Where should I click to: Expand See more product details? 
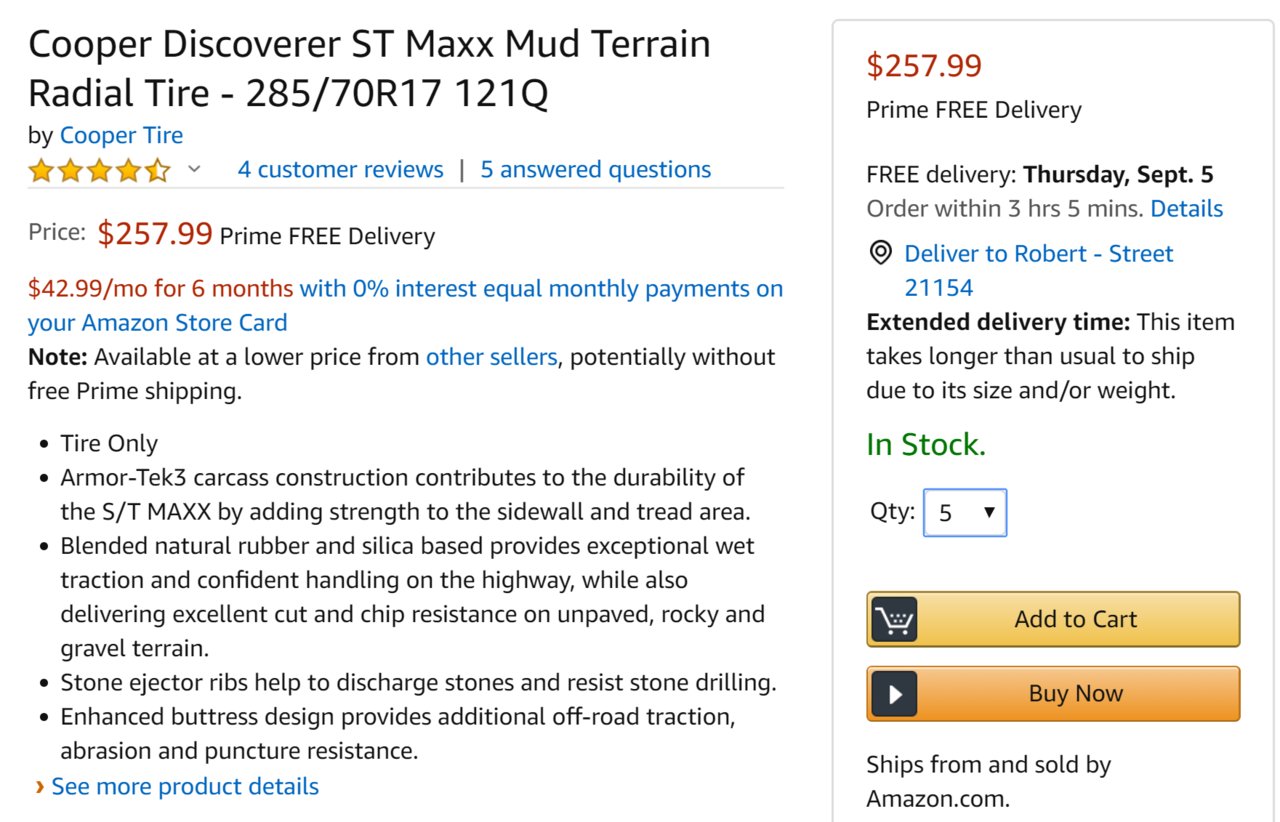(x=185, y=787)
